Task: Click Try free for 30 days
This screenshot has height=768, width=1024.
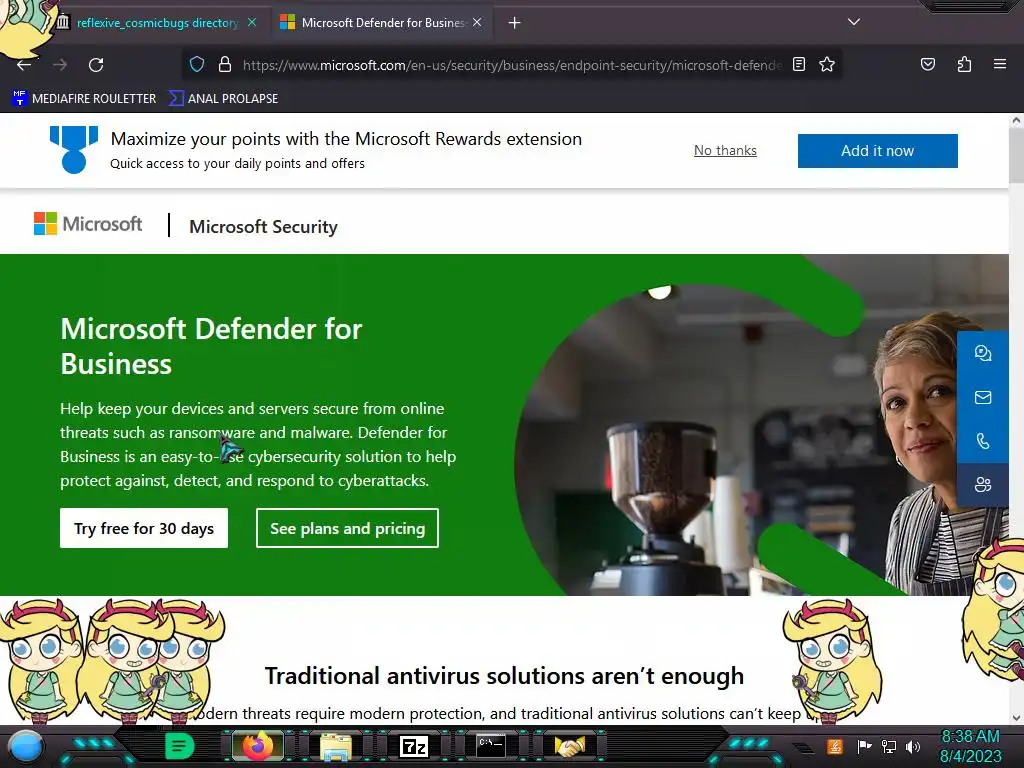Action: 144,528
